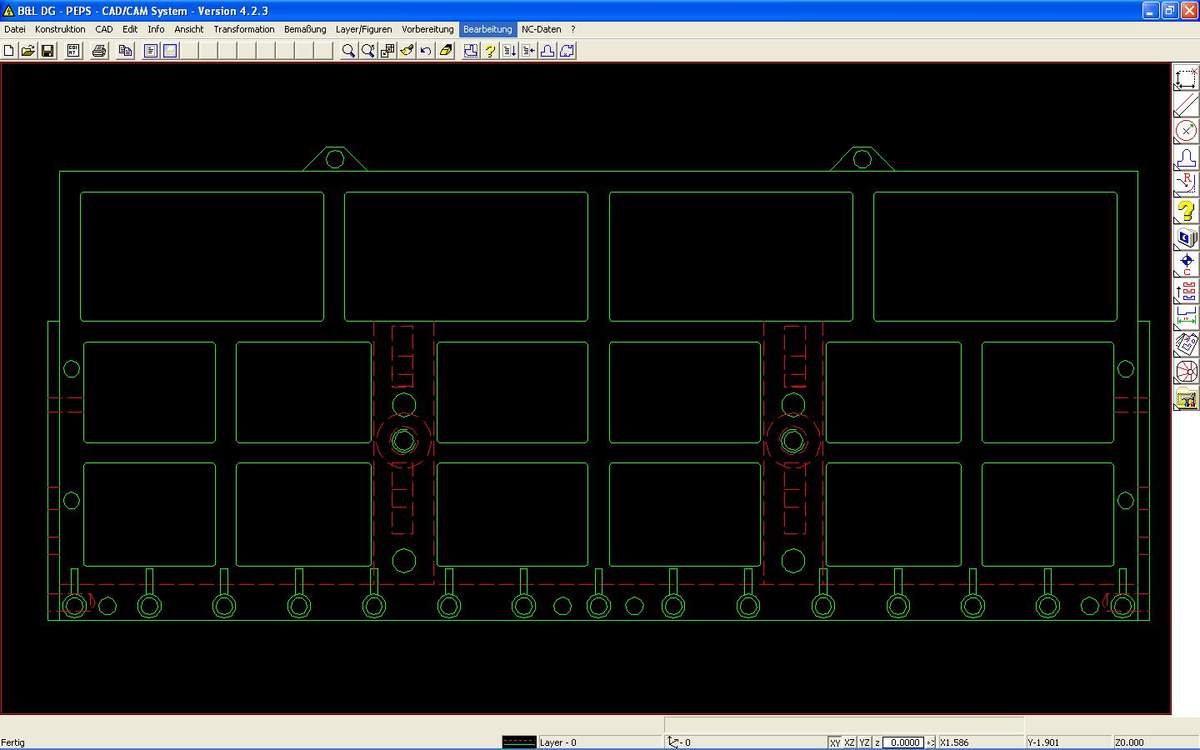The image size is (1200, 750).
Task: Click the Print icon in toolbar
Action: click(x=99, y=51)
